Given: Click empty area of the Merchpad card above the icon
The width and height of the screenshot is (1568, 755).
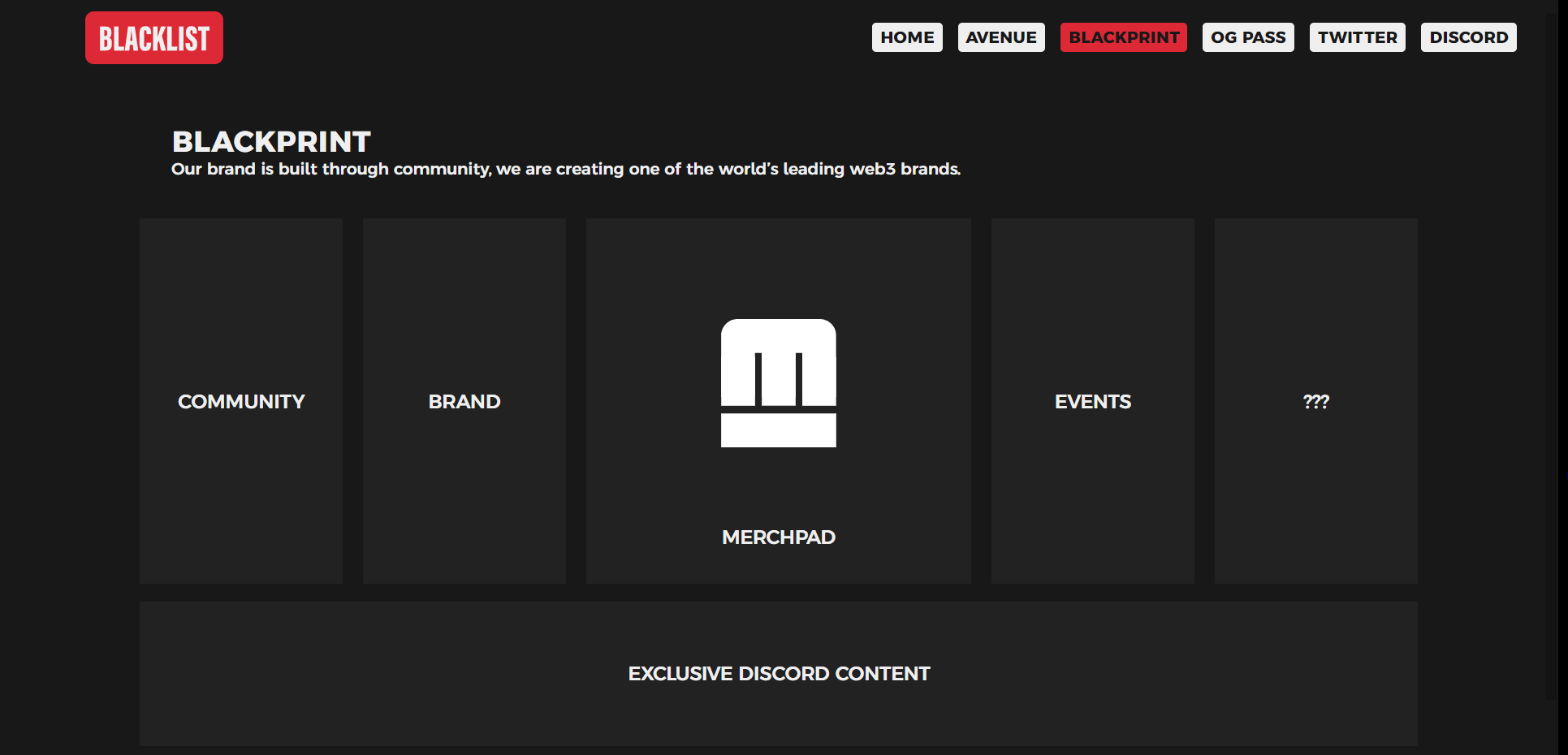Looking at the screenshot, I should [779, 268].
